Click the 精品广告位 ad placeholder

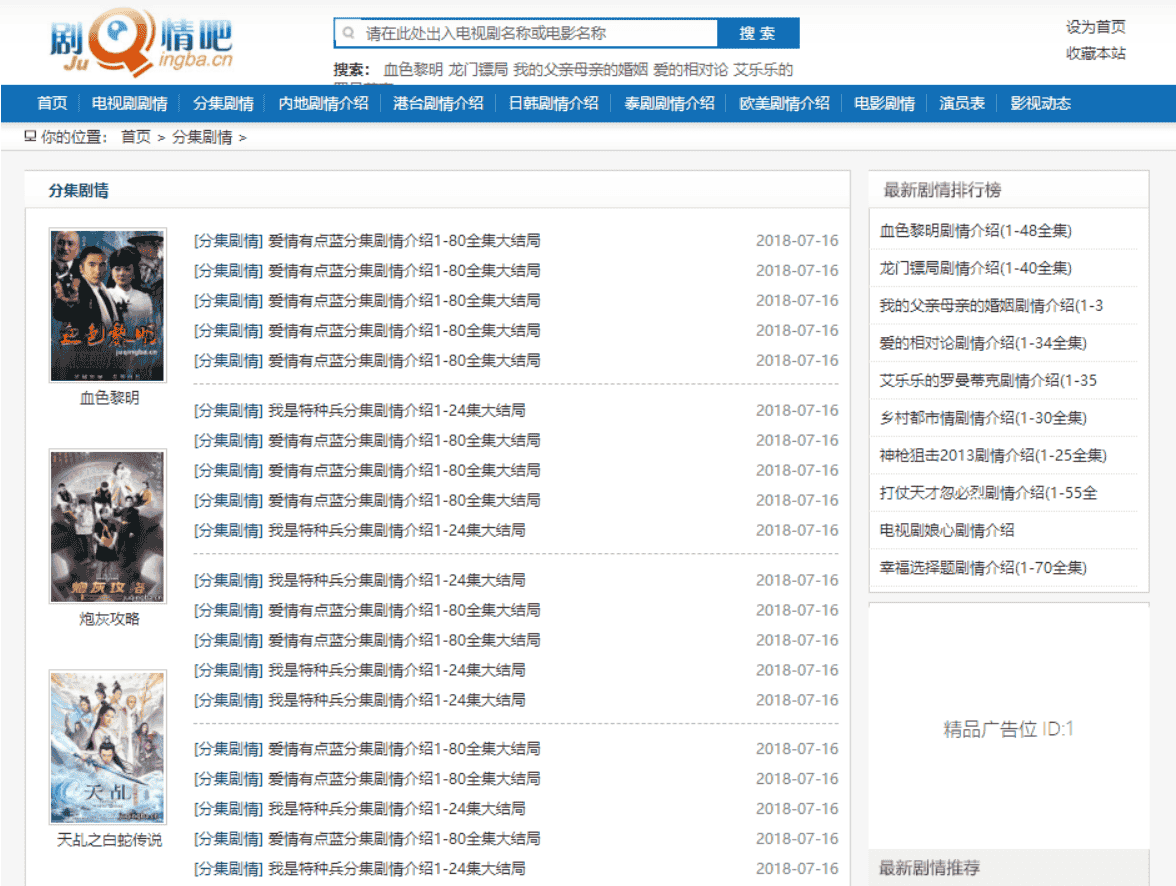click(x=1008, y=729)
